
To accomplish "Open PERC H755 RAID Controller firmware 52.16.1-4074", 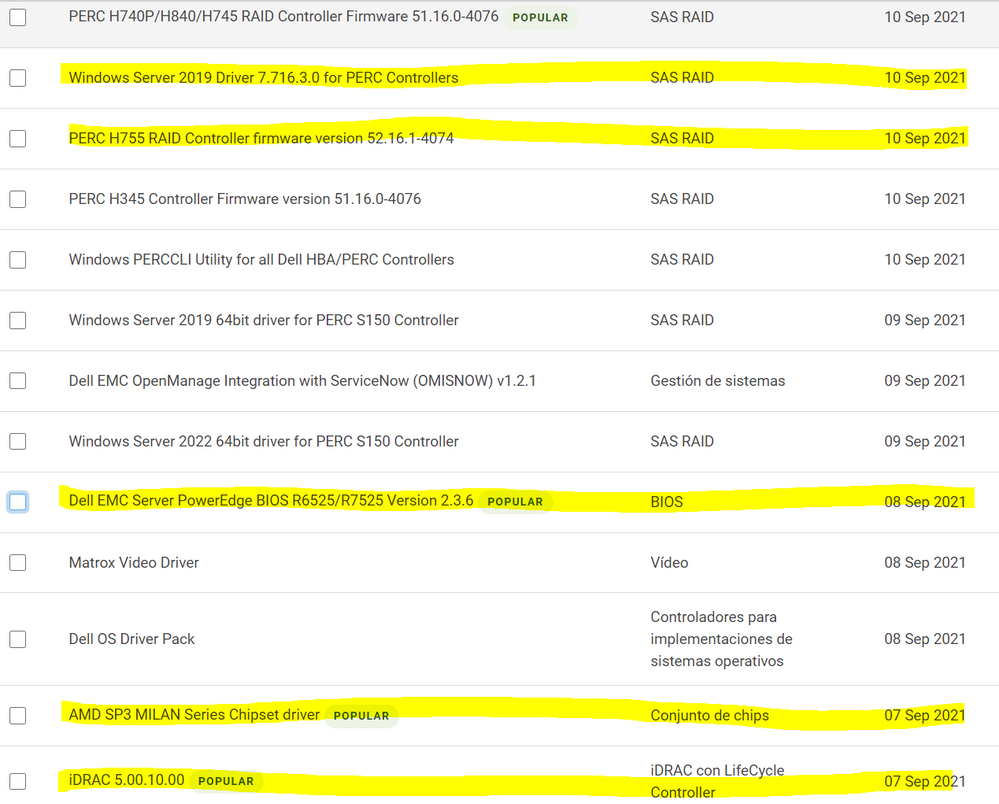I will pos(261,138).
